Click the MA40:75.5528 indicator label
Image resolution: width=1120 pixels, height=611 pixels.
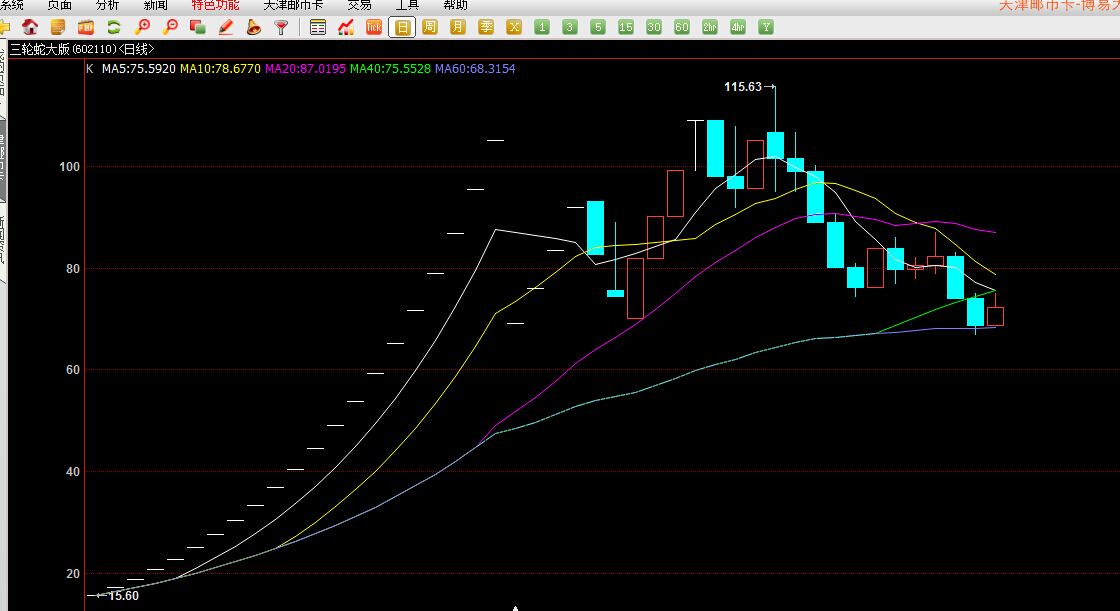pyautogui.click(x=390, y=69)
